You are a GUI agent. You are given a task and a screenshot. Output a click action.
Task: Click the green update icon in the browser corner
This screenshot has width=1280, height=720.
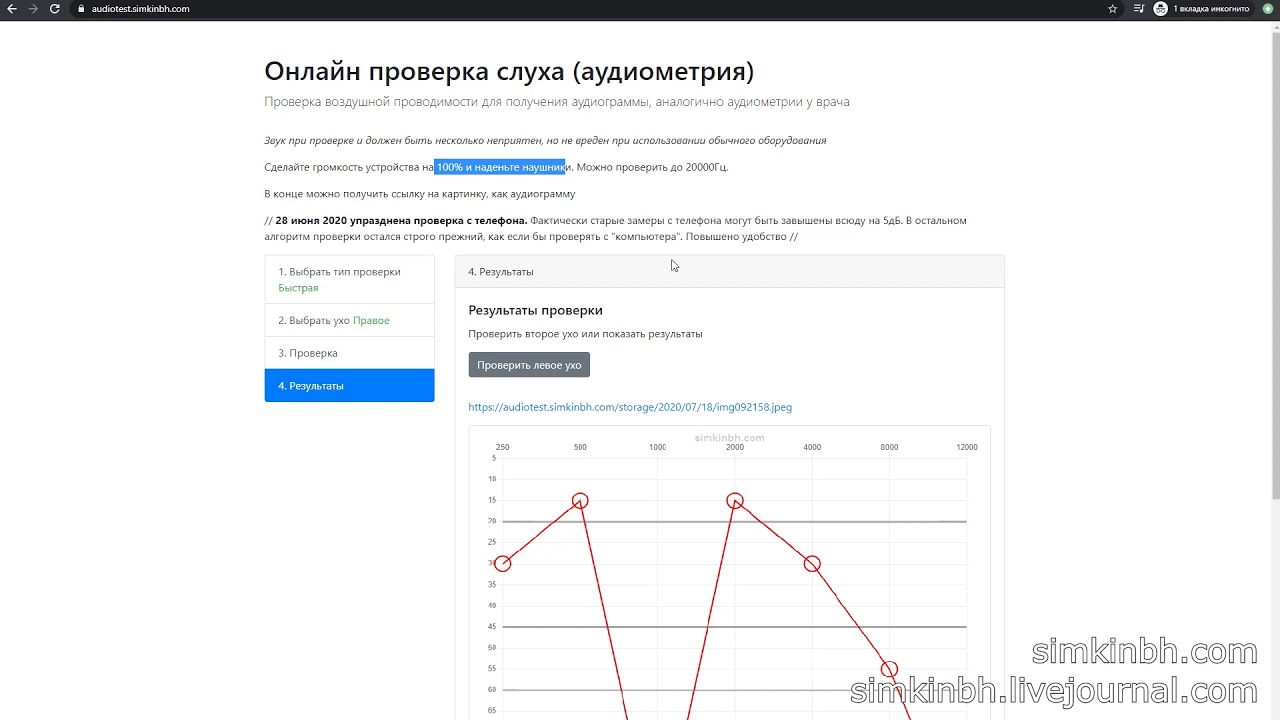click(1268, 9)
